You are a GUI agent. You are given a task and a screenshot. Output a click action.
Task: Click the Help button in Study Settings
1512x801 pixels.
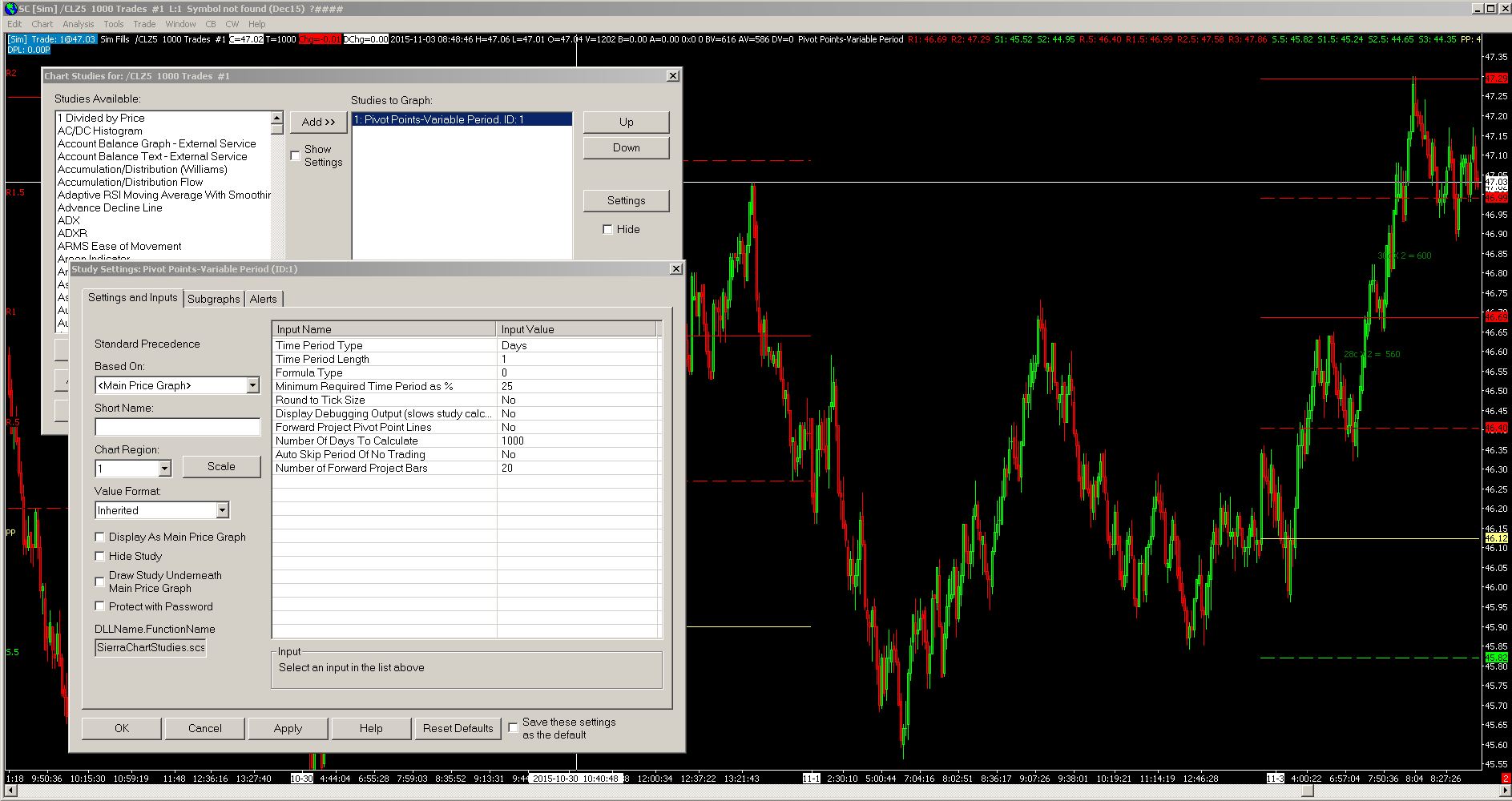(371, 728)
